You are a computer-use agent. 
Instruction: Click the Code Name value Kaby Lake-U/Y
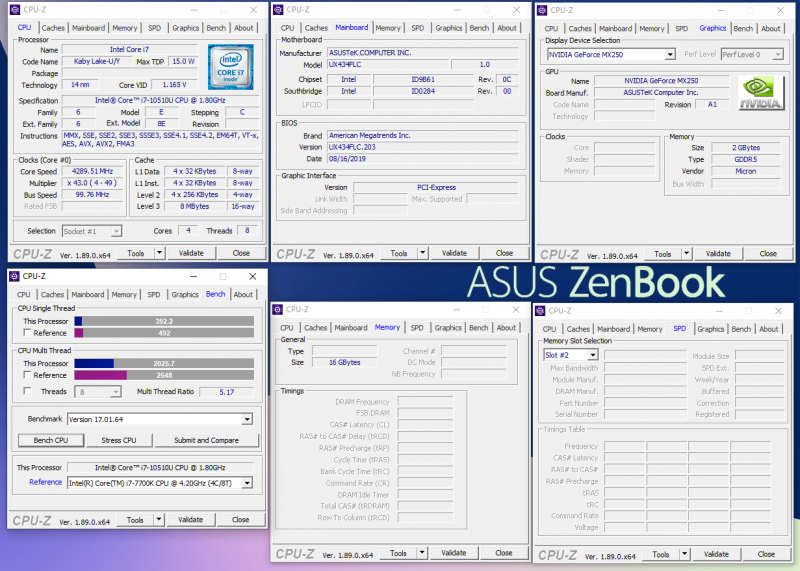coord(97,61)
